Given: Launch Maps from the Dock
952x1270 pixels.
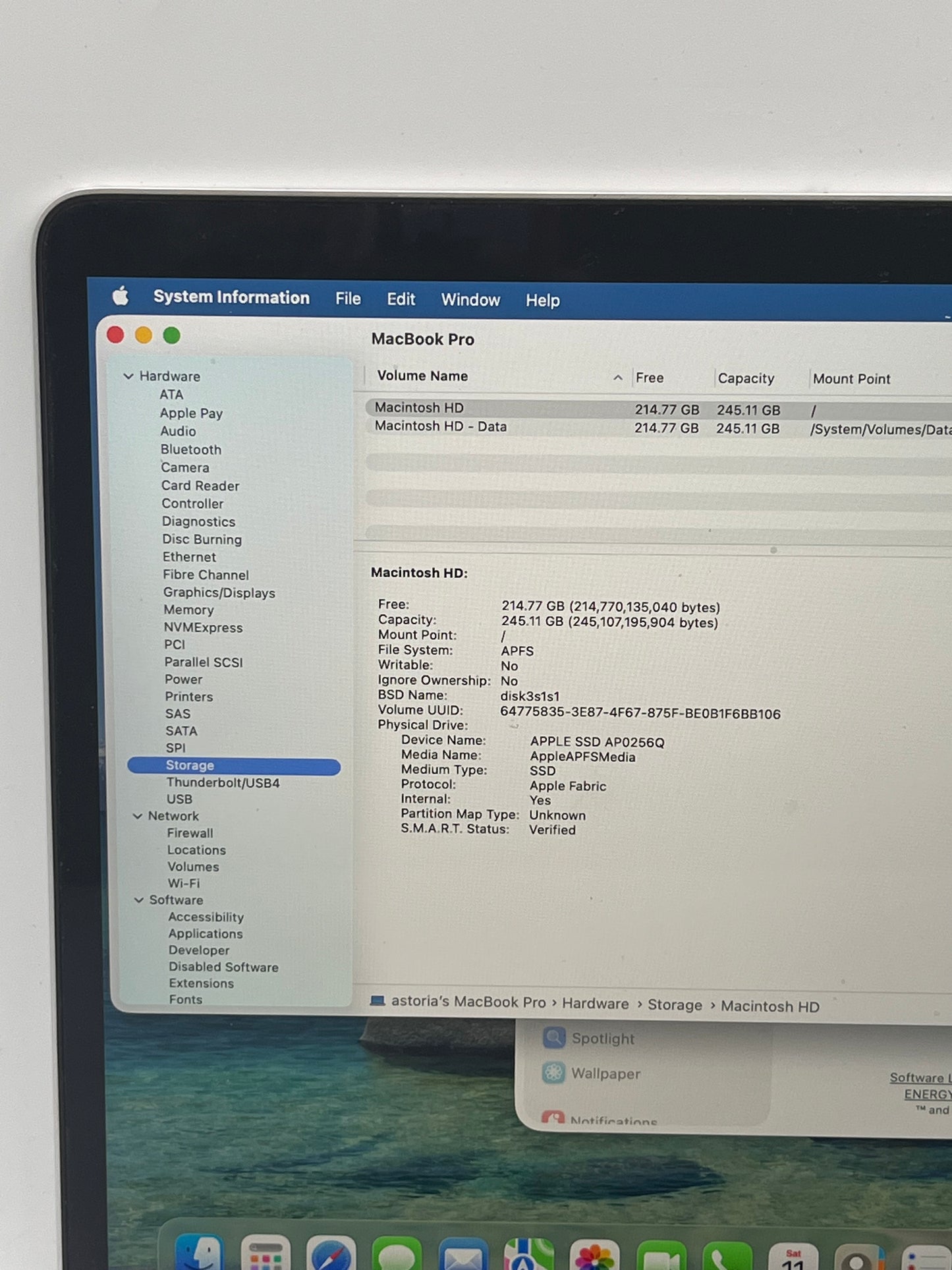Looking at the screenshot, I should [x=528, y=1255].
